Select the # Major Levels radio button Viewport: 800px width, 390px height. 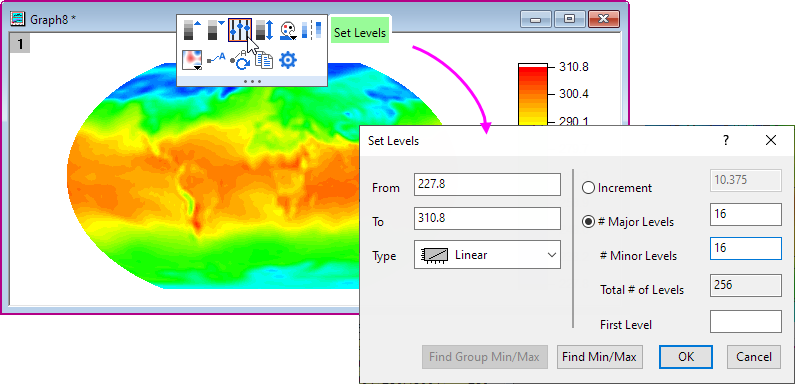point(588,222)
